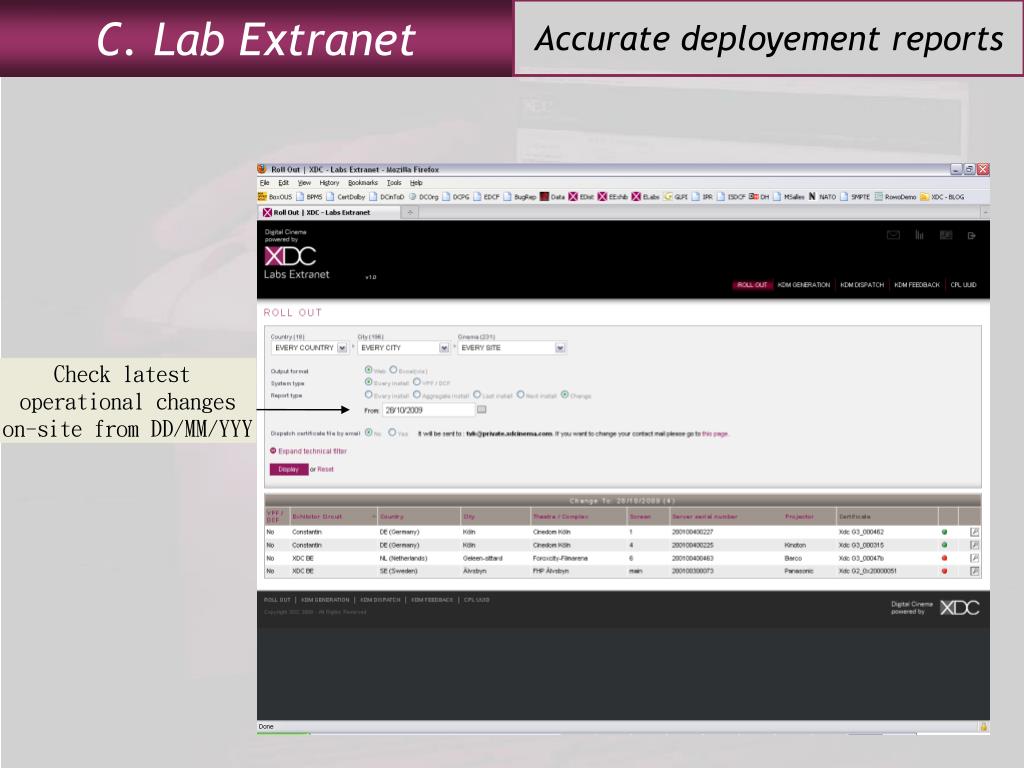Screen dimensions: 1024x768
Task: Open the SMPTE bookmark
Action: click(x=856, y=197)
